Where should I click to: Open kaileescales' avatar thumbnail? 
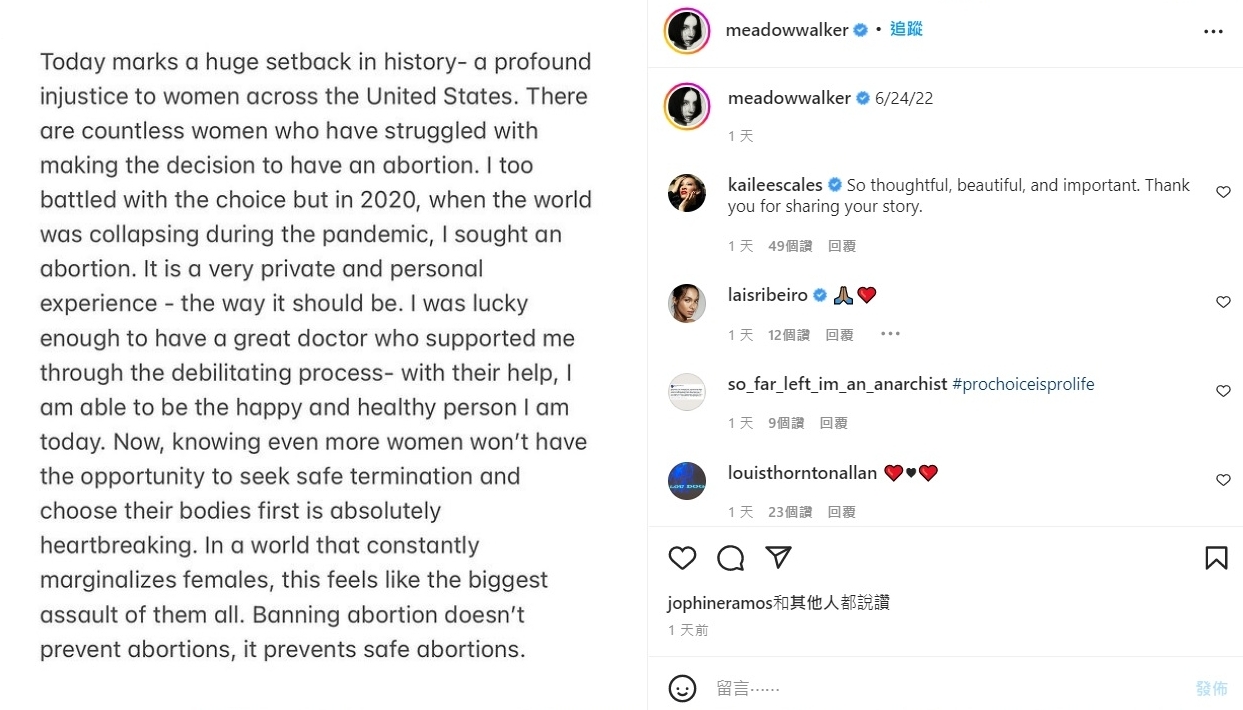pyautogui.click(x=687, y=193)
